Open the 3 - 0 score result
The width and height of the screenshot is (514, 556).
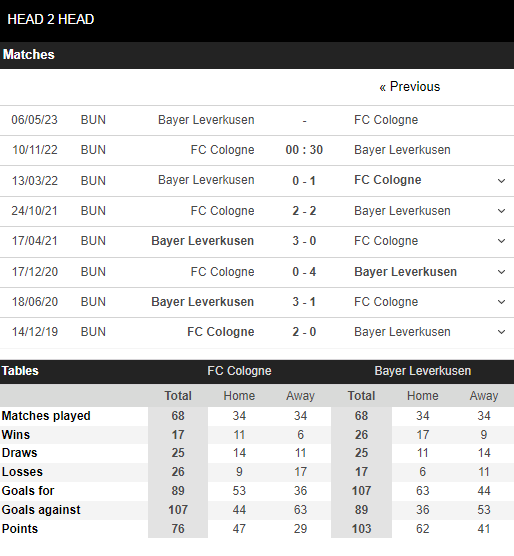pyautogui.click(x=304, y=241)
